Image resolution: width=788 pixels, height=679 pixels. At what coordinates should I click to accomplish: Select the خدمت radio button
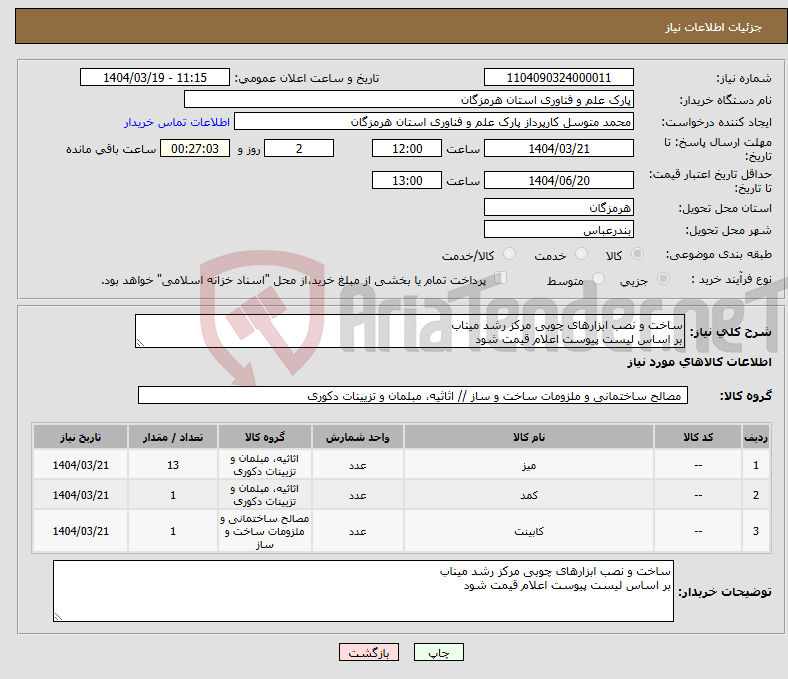click(581, 254)
